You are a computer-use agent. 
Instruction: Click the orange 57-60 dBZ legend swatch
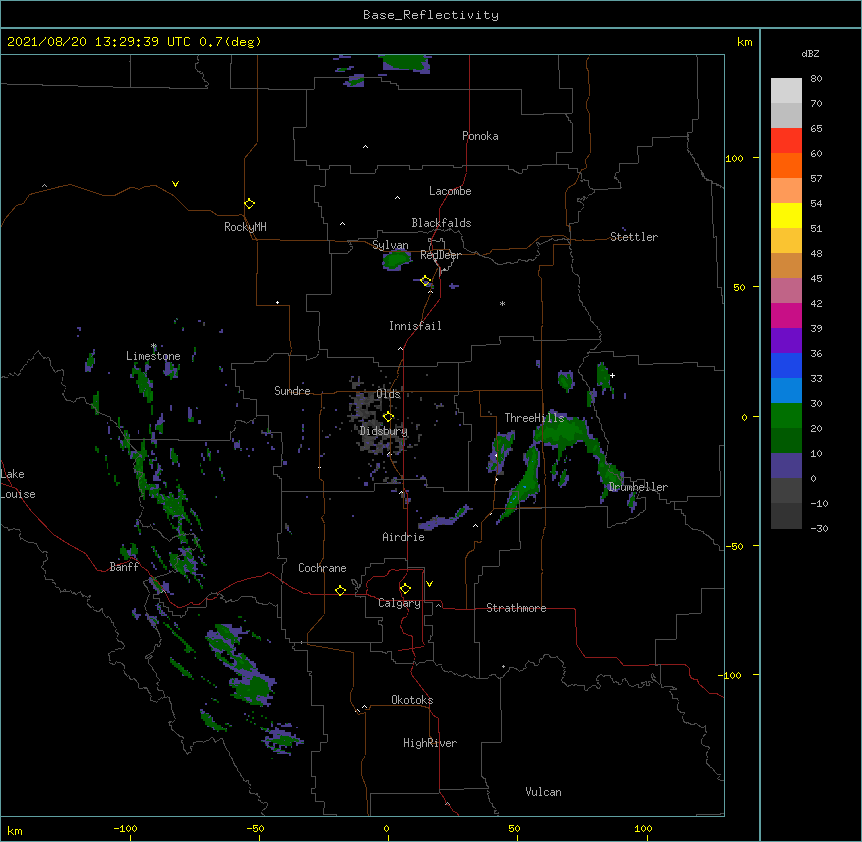click(x=786, y=165)
